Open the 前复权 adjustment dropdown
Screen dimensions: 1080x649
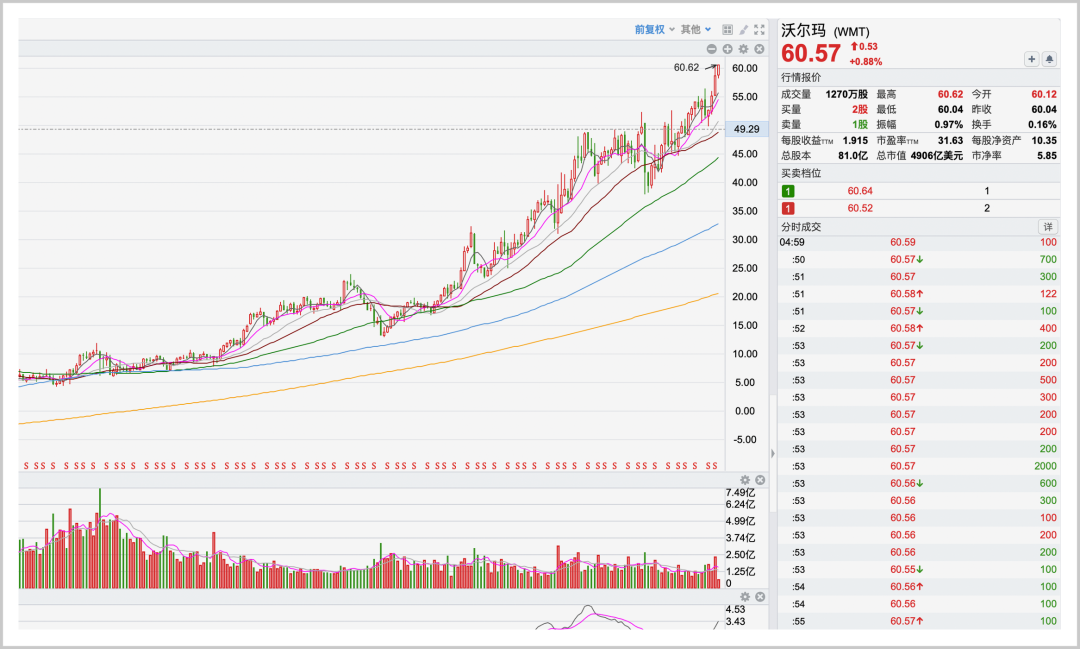[x=654, y=30]
